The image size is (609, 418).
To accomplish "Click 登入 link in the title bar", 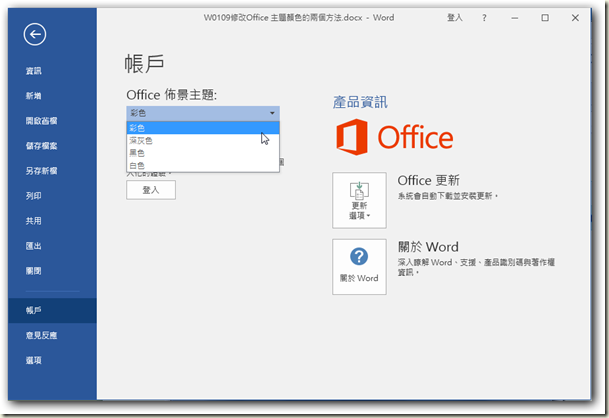I will click(x=455, y=17).
